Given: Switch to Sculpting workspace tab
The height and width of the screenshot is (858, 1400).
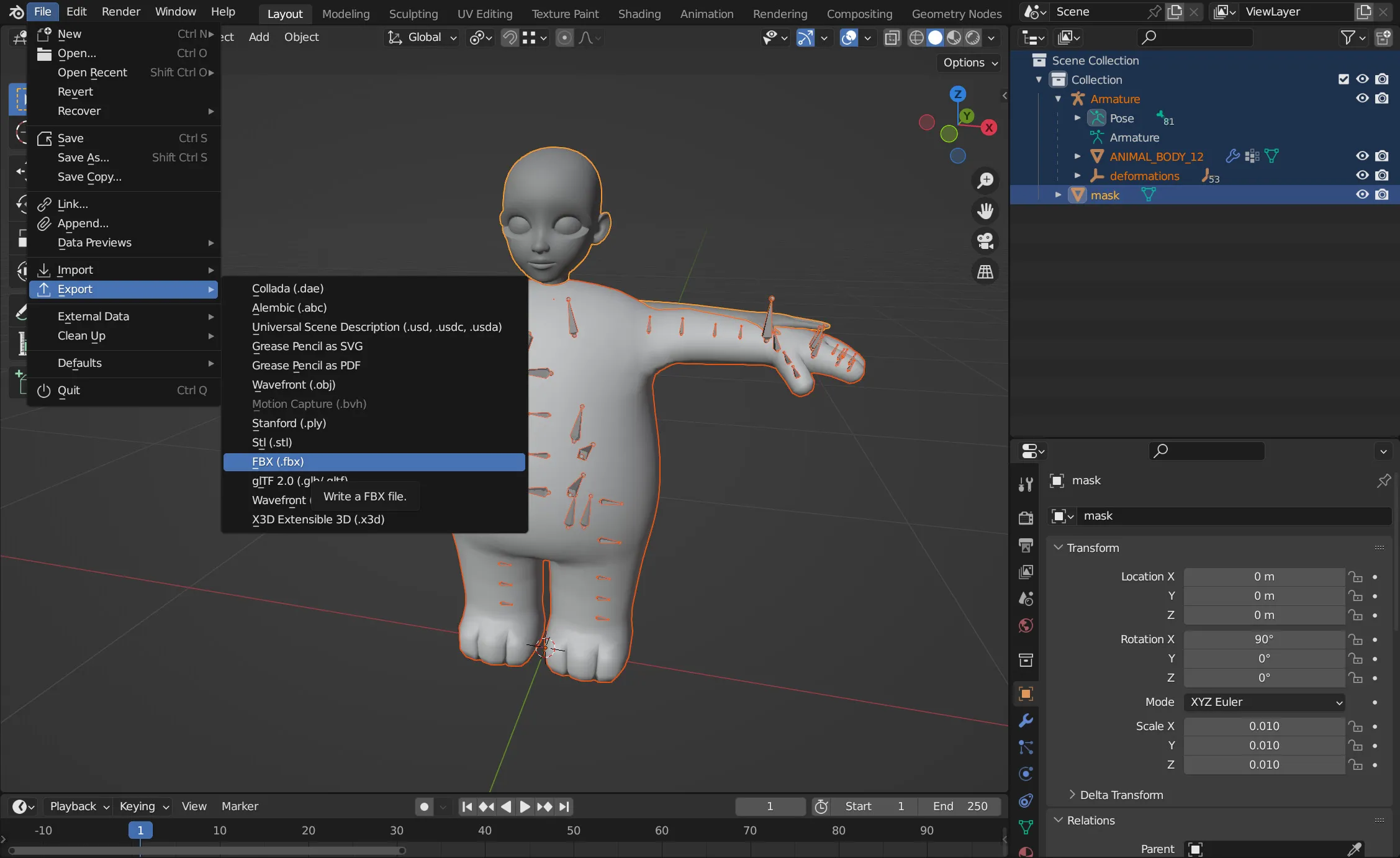Looking at the screenshot, I should pyautogui.click(x=413, y=13).
